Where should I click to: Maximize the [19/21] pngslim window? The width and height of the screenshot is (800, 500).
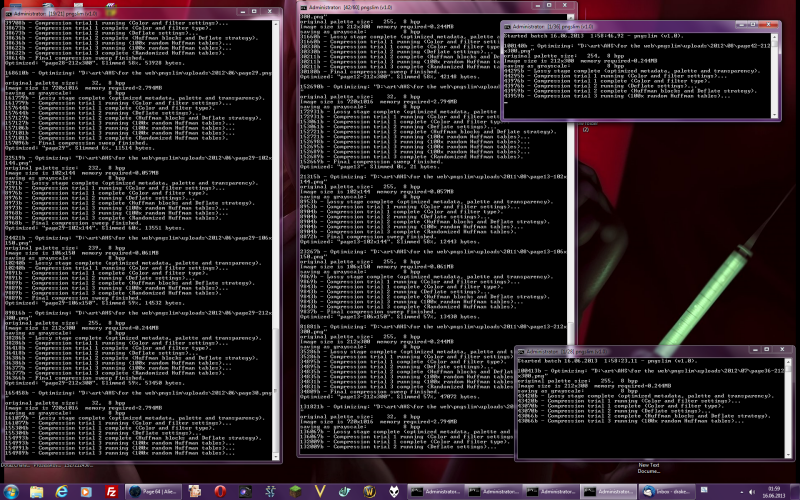pos(254,11)
